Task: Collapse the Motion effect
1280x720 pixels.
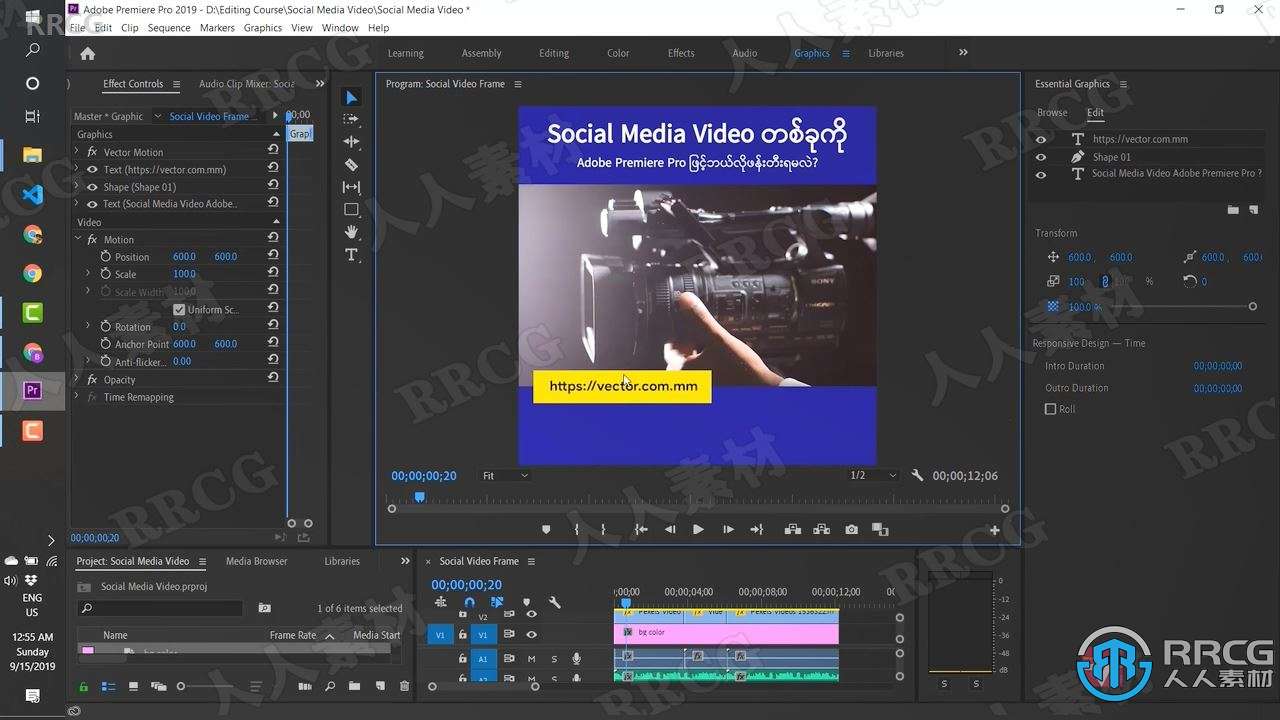Action: tap(76, 240)
